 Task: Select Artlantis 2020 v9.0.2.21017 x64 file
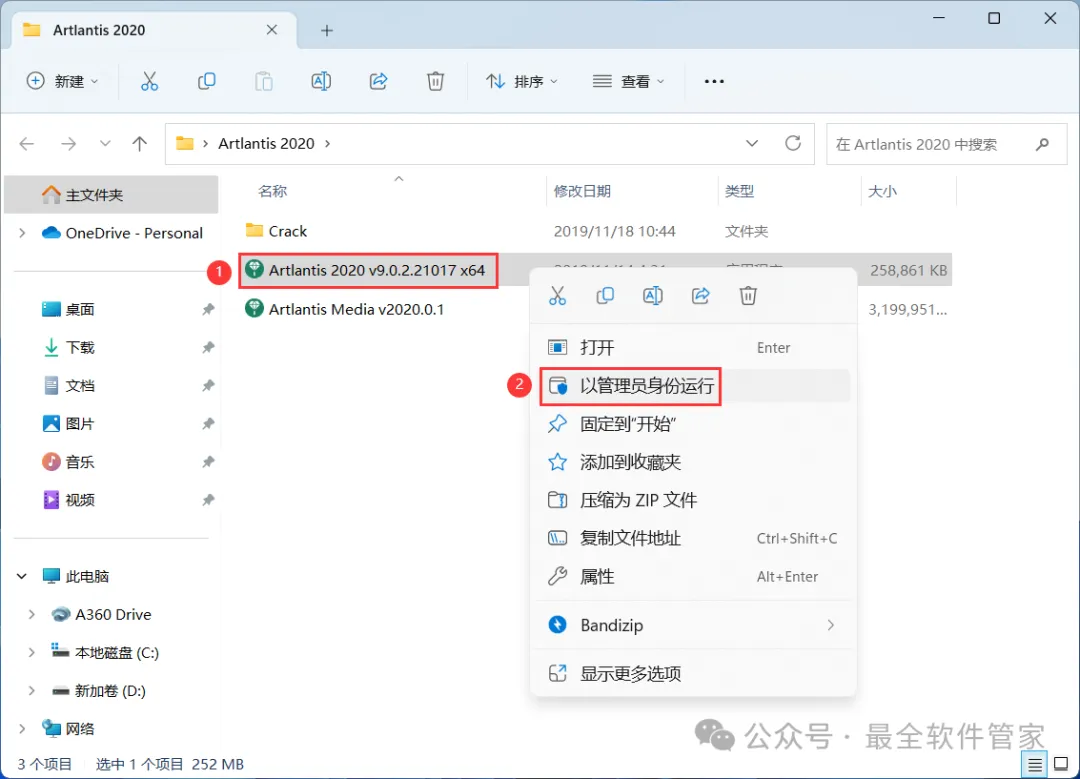[x=376, y=270]
